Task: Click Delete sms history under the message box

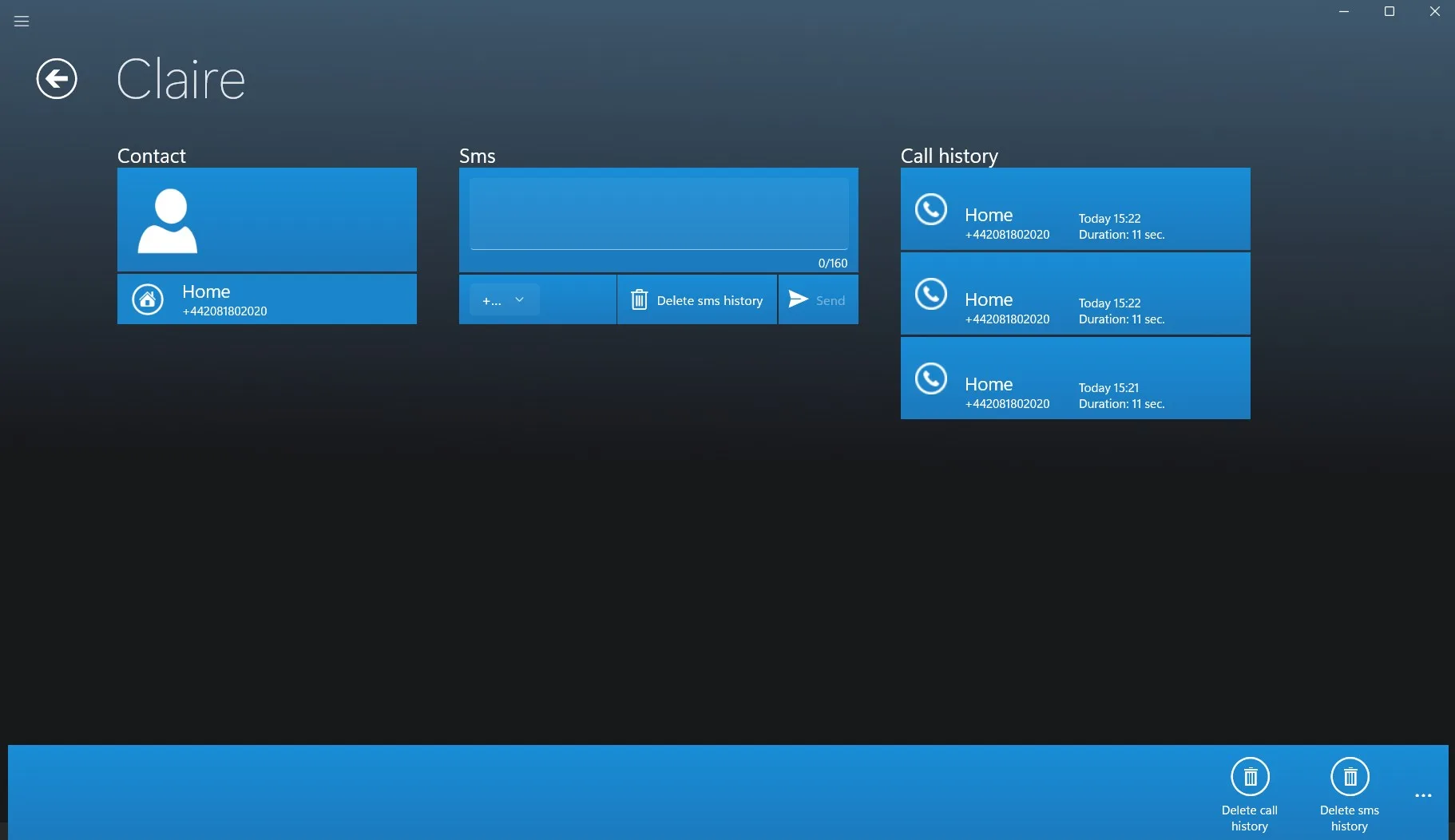Action: point(697,300)
